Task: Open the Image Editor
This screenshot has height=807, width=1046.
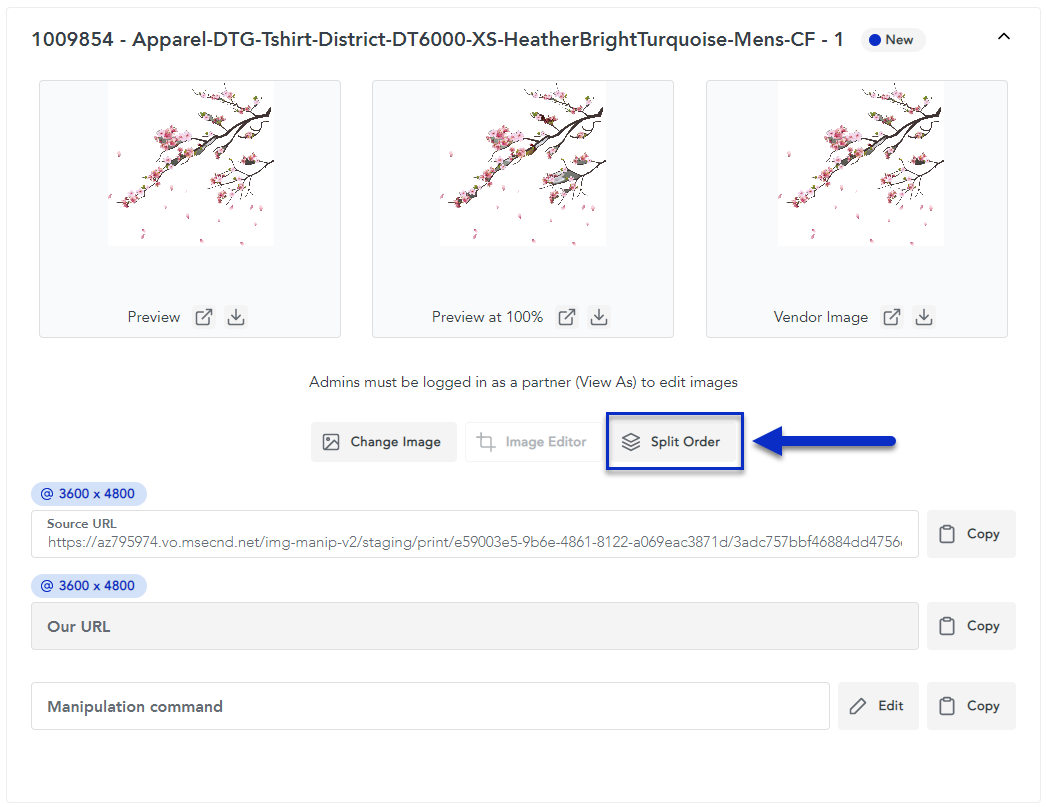Action: (x=532, y=442)
